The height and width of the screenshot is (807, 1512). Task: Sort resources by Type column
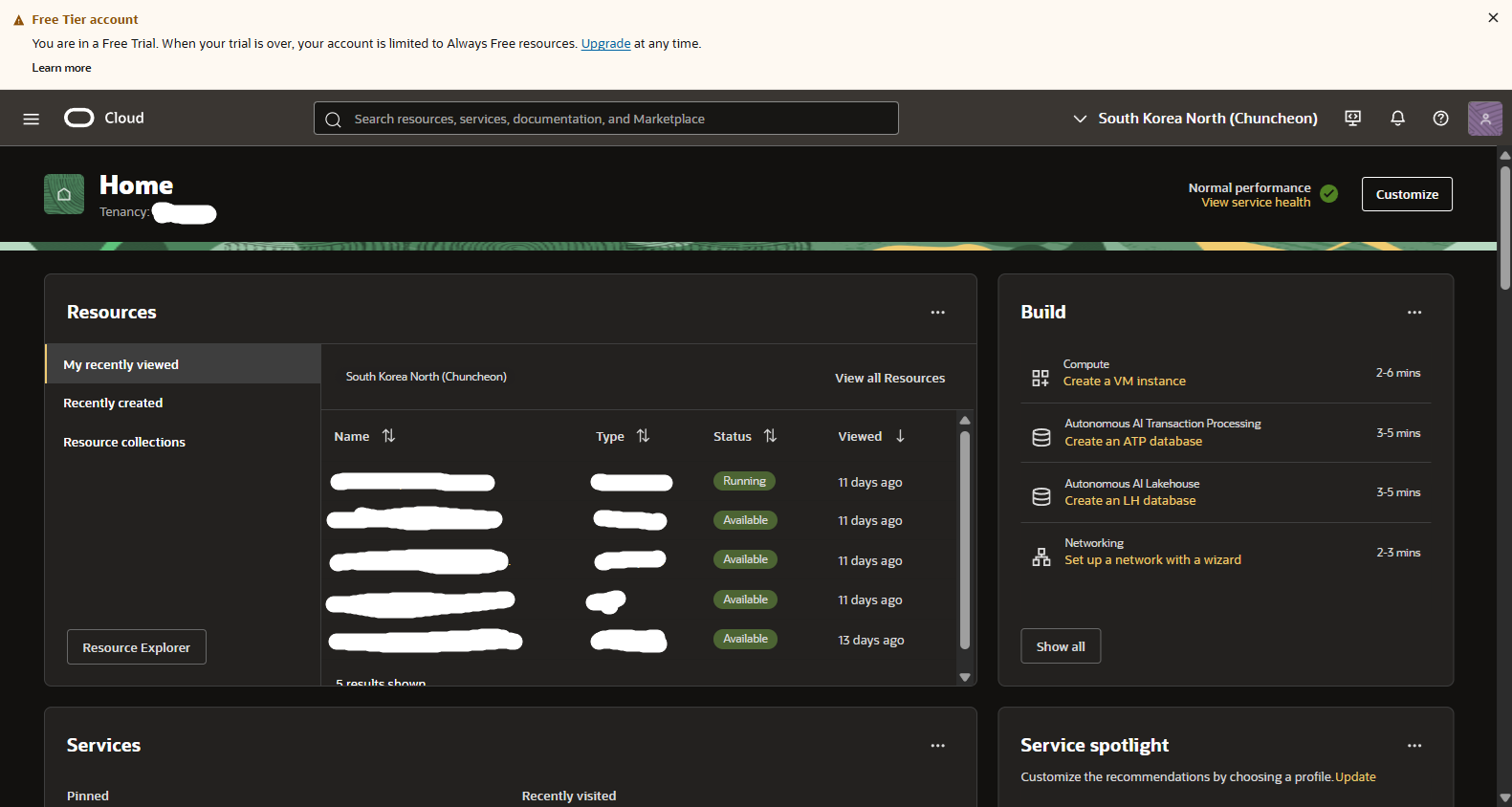[643, 436]
